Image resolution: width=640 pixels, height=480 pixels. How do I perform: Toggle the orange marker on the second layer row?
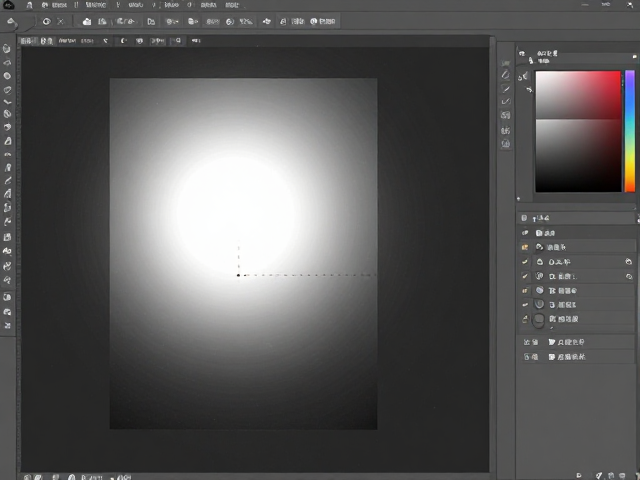525,247
